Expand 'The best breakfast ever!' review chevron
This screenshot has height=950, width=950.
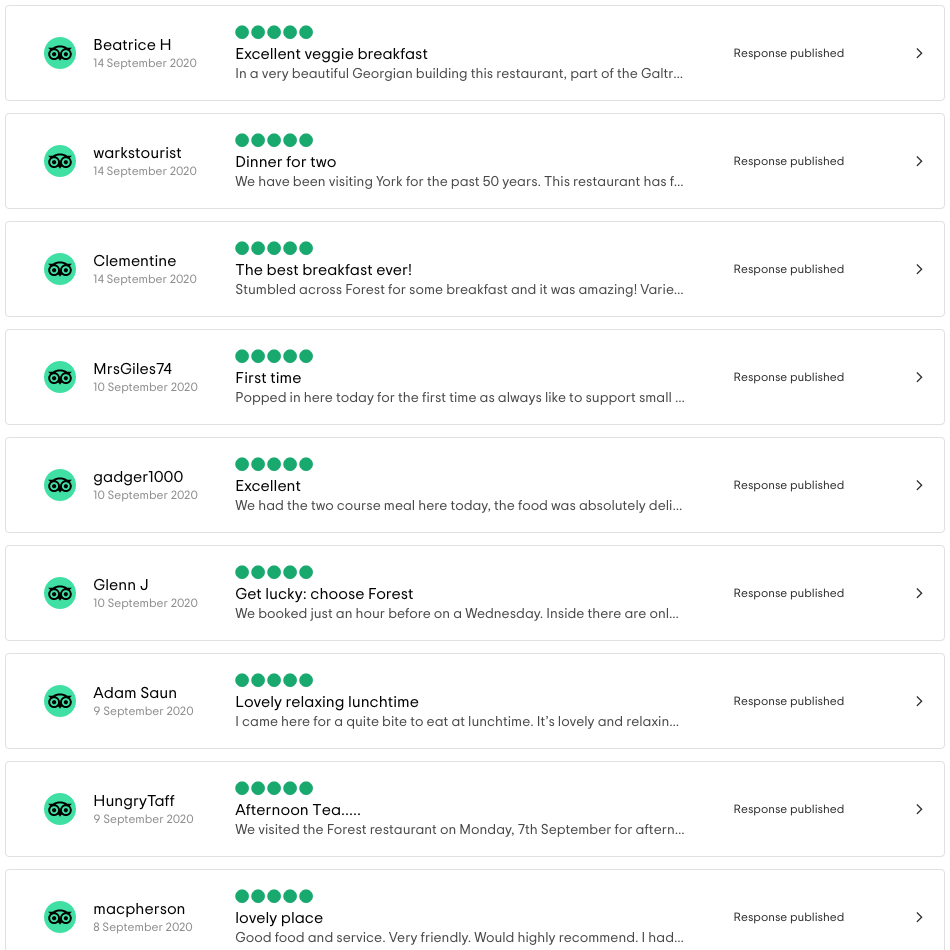pos(919,269)
